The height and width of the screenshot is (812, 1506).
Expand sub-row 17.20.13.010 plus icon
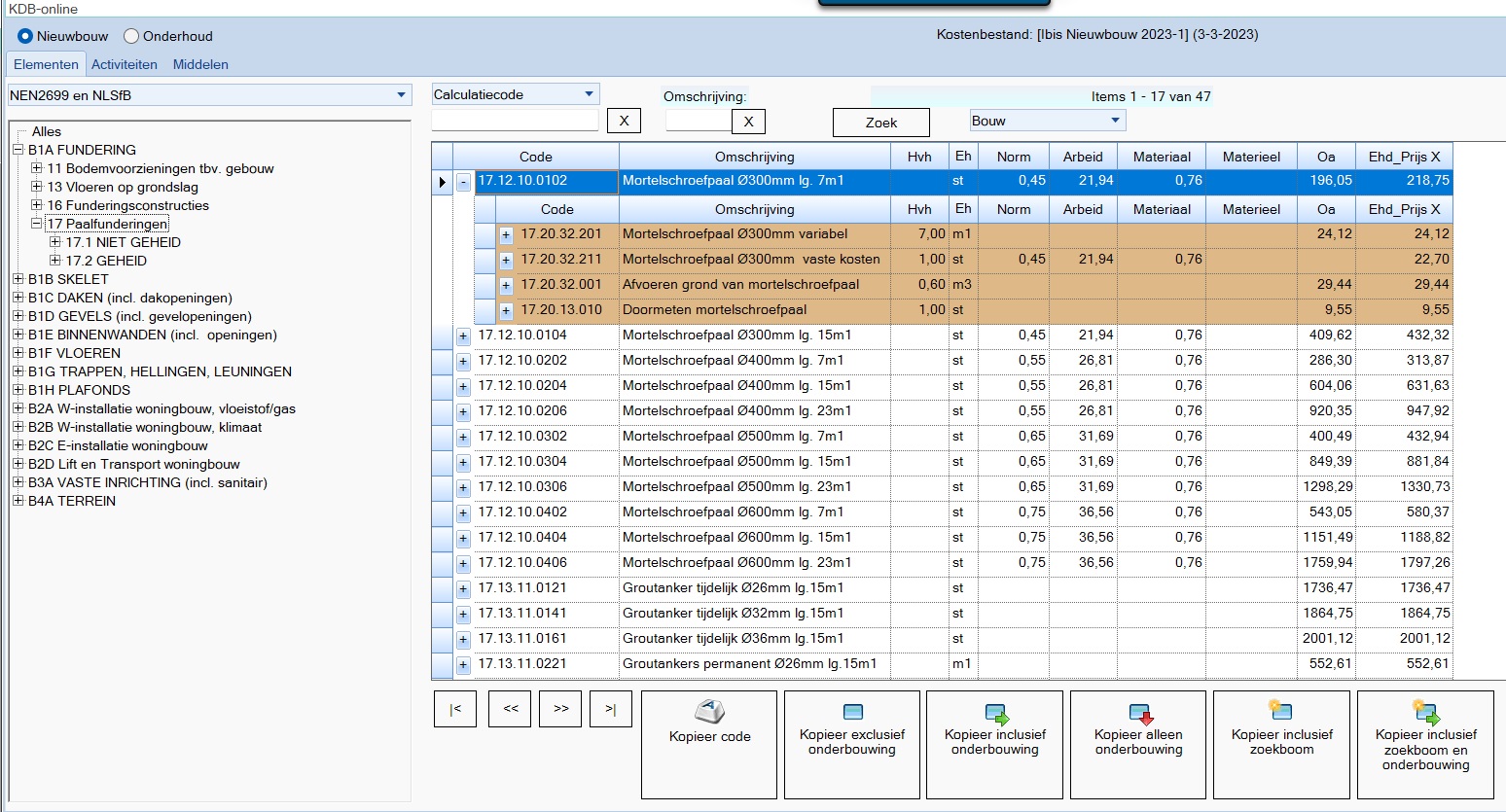[506, 311]
